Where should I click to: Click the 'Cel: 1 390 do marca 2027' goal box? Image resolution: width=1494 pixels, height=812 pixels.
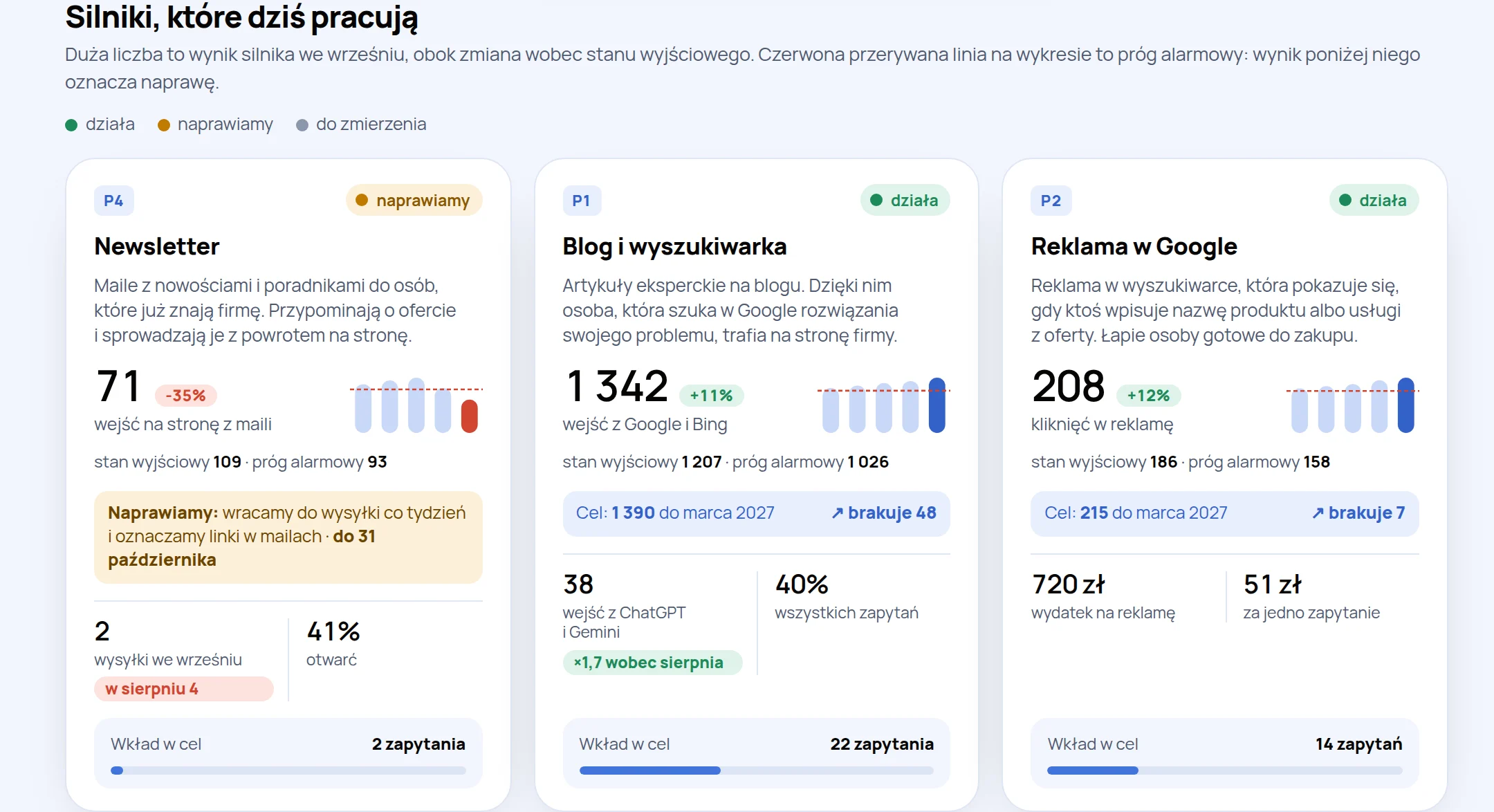click(x=757, y=513)
